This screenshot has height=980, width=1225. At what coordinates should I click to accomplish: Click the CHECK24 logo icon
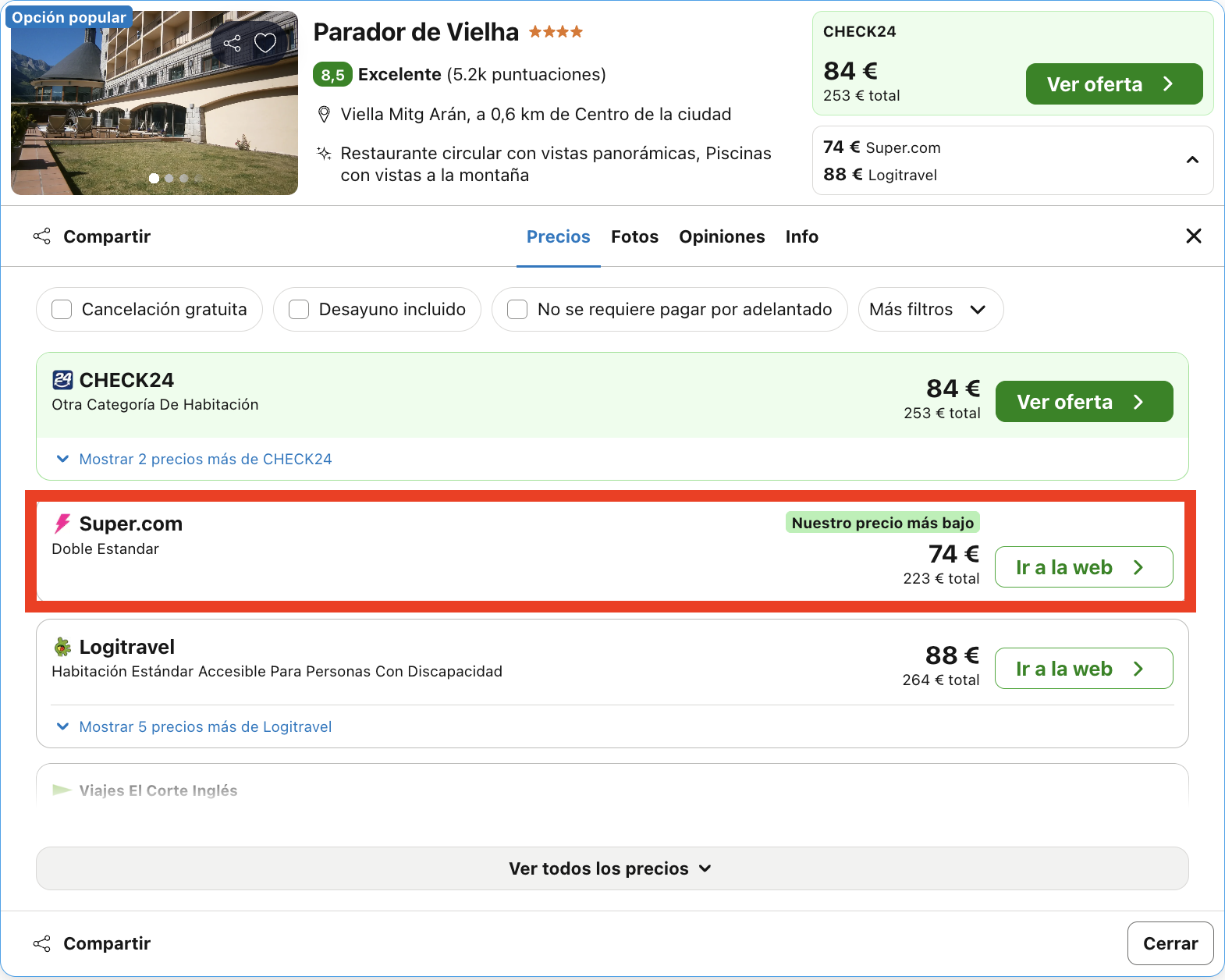(x=62, y=380)
